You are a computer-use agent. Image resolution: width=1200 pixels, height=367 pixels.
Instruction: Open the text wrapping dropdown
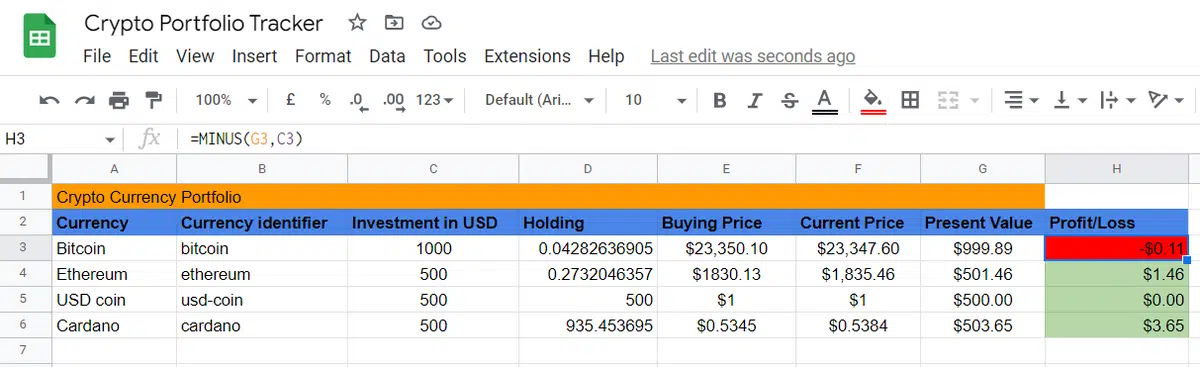click(1117, 100)
